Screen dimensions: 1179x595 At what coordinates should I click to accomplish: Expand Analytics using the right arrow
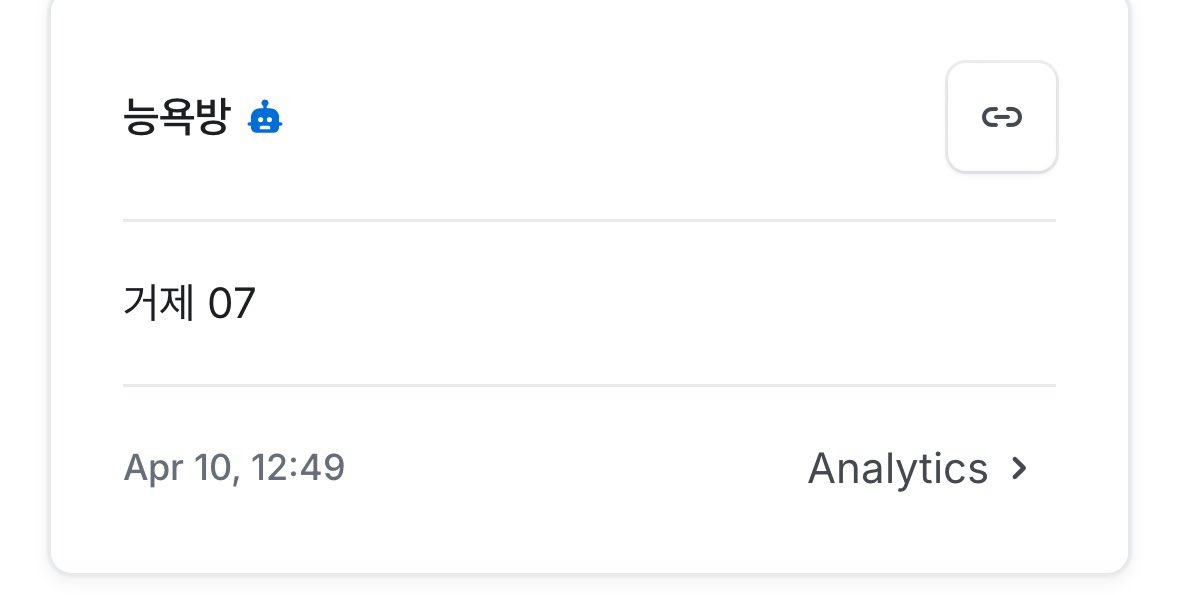1019,468
